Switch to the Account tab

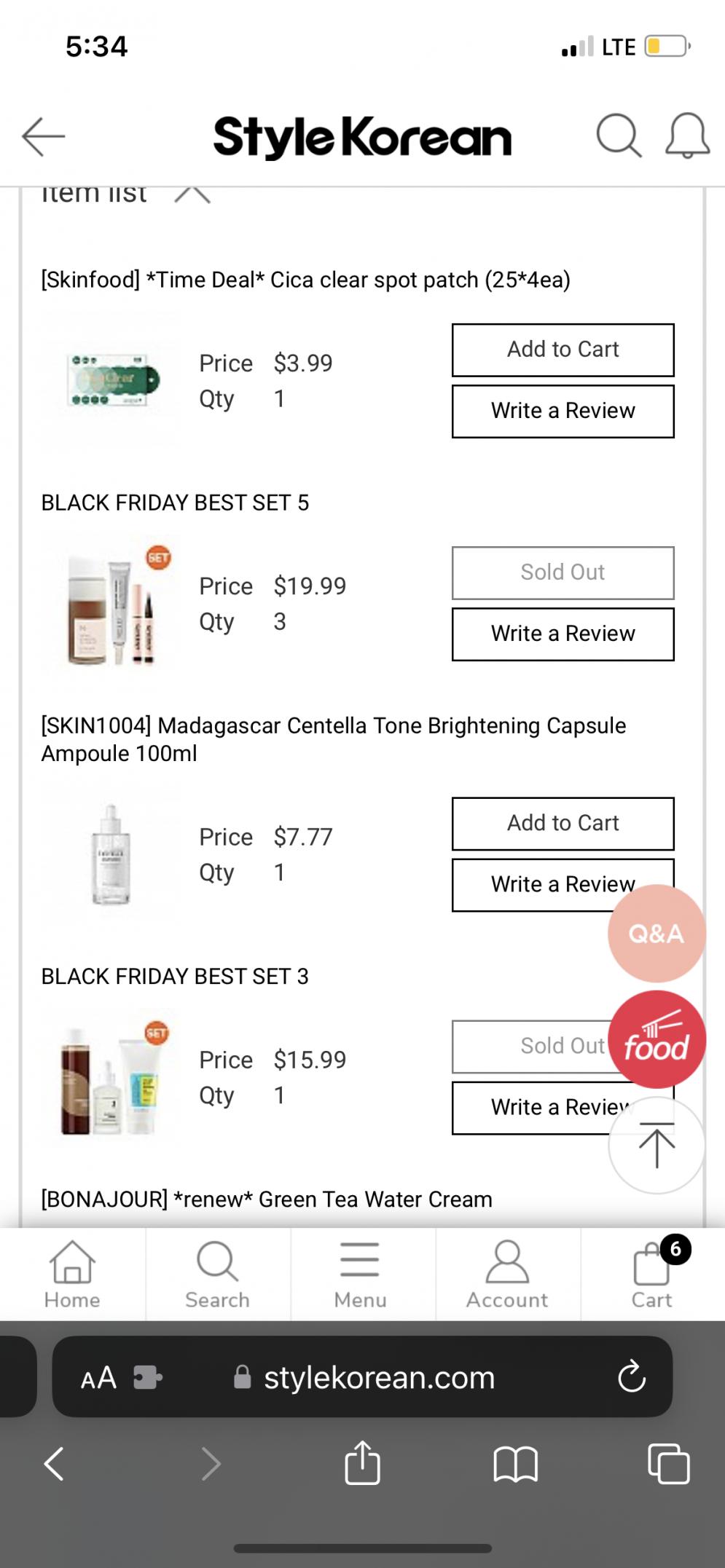coord(507,1275)
